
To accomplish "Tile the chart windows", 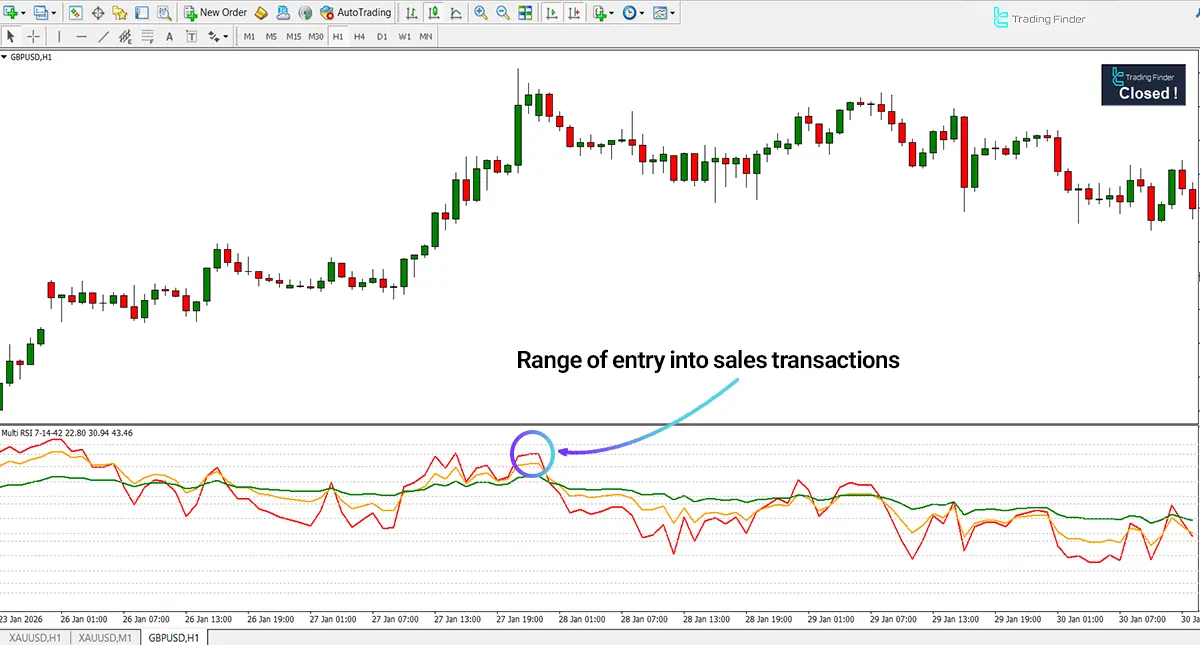I will (x=524, y=12).
